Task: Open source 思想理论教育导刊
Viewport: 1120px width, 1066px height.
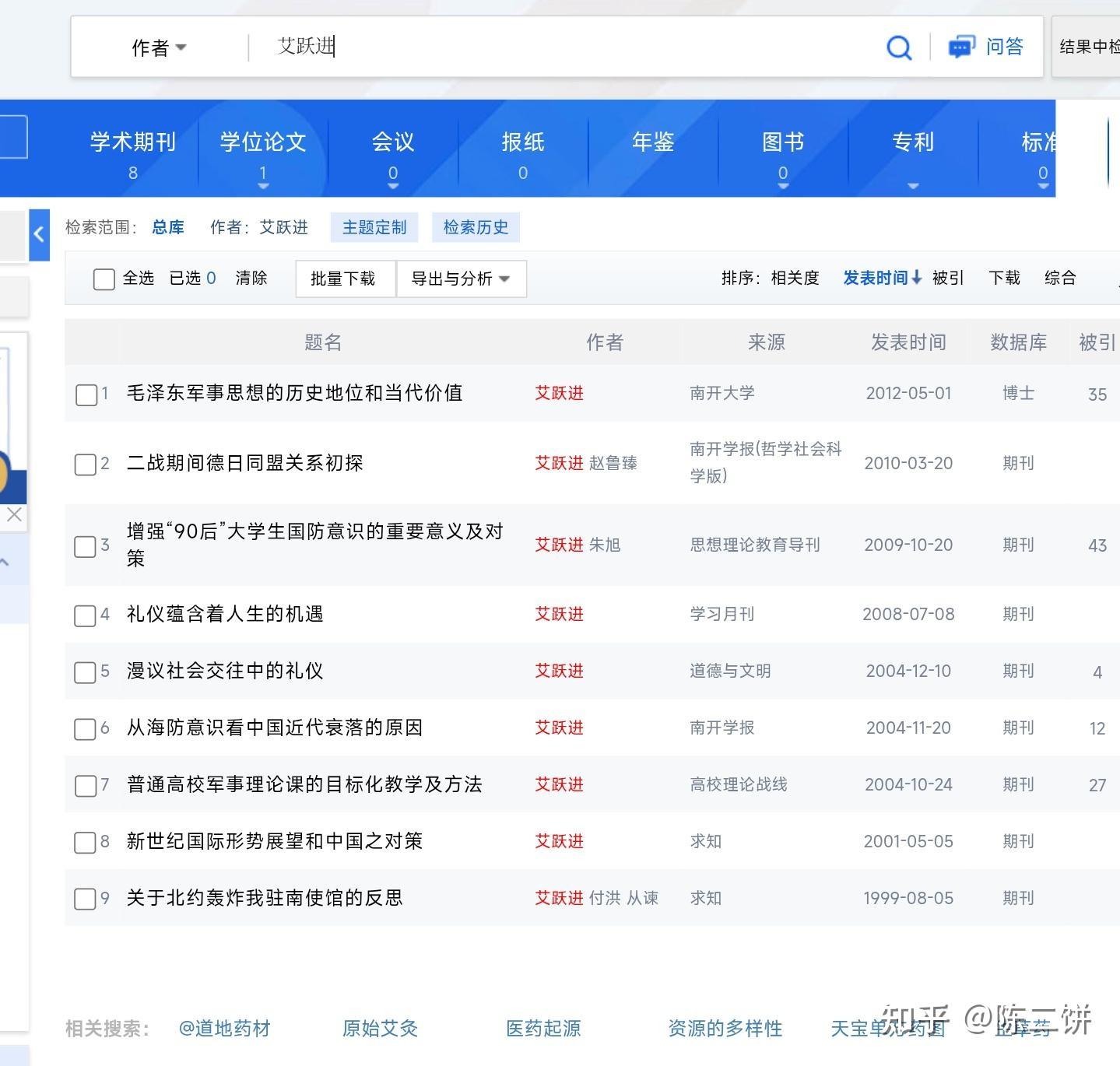Action: (x=755, y=545)
